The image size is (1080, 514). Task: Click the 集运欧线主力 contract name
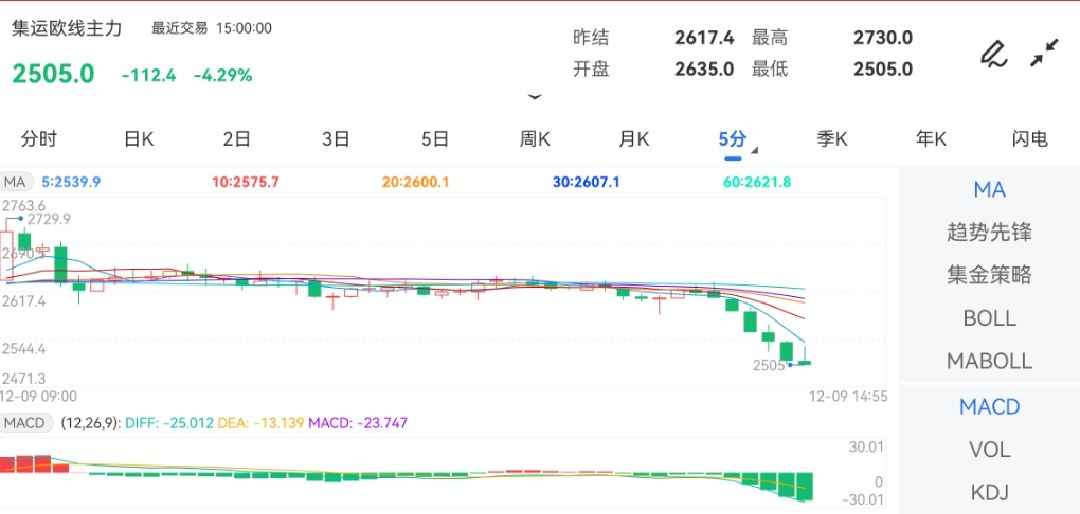pyautogui.click(x=67, y=29)
